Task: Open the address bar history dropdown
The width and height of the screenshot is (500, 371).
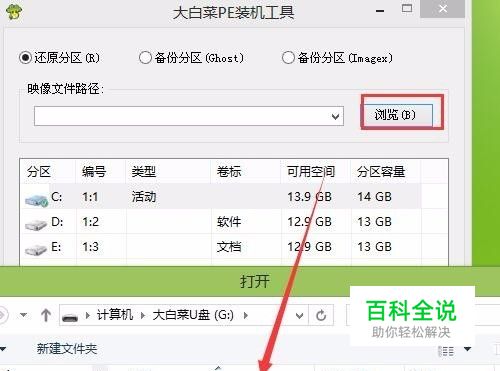Action: coord(299,315)
